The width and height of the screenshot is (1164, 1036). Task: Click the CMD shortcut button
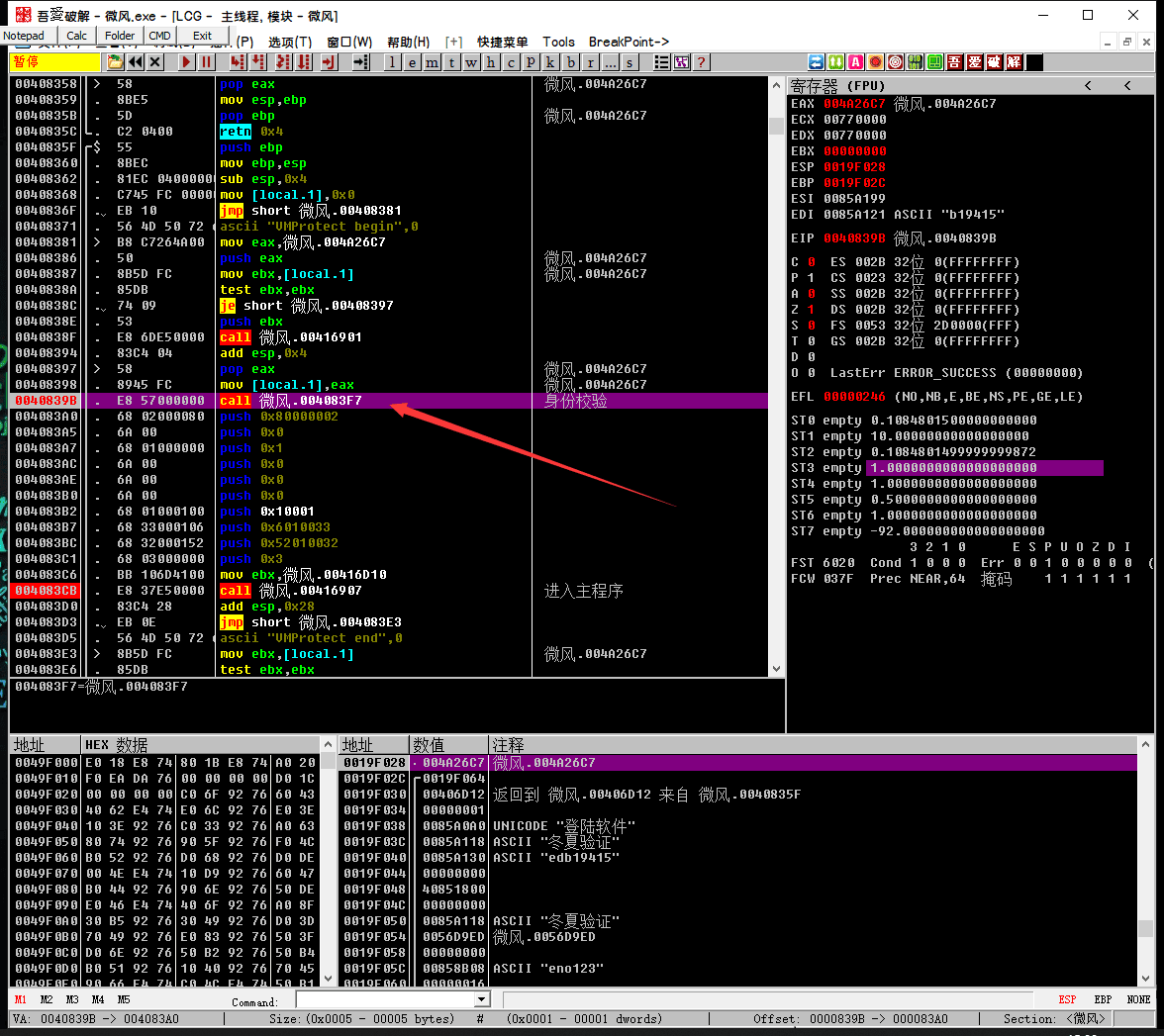point(159,36)
